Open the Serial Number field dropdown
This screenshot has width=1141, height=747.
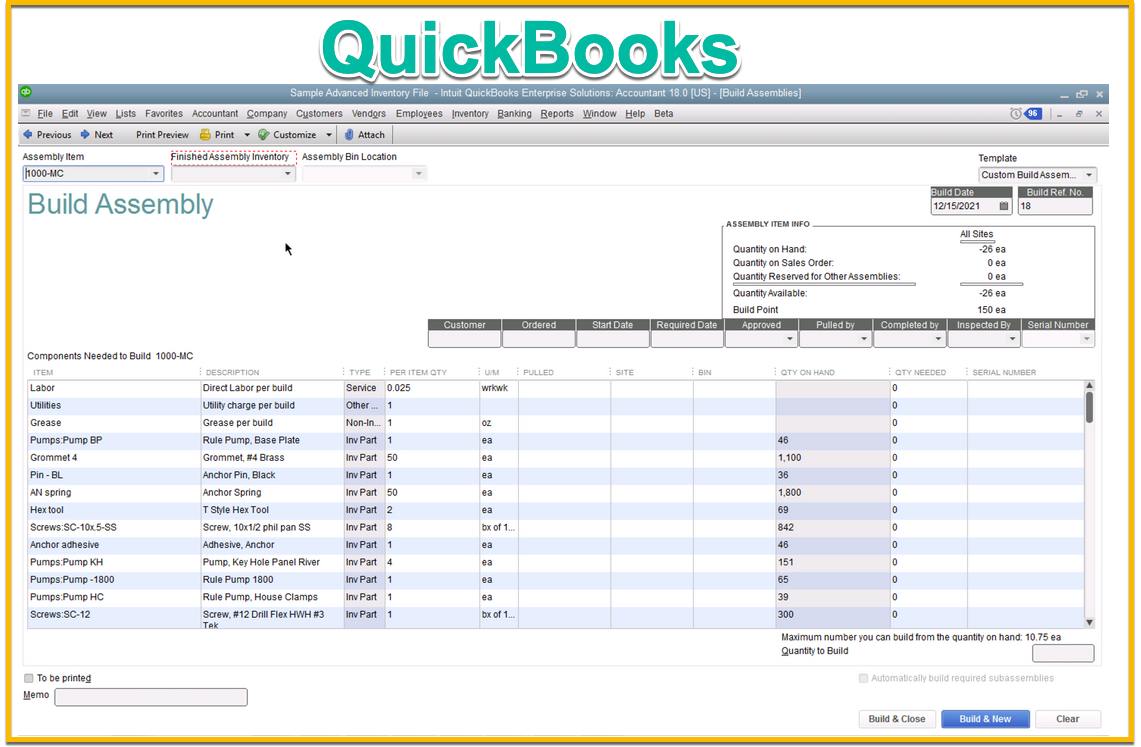[x=1086, y=339]
